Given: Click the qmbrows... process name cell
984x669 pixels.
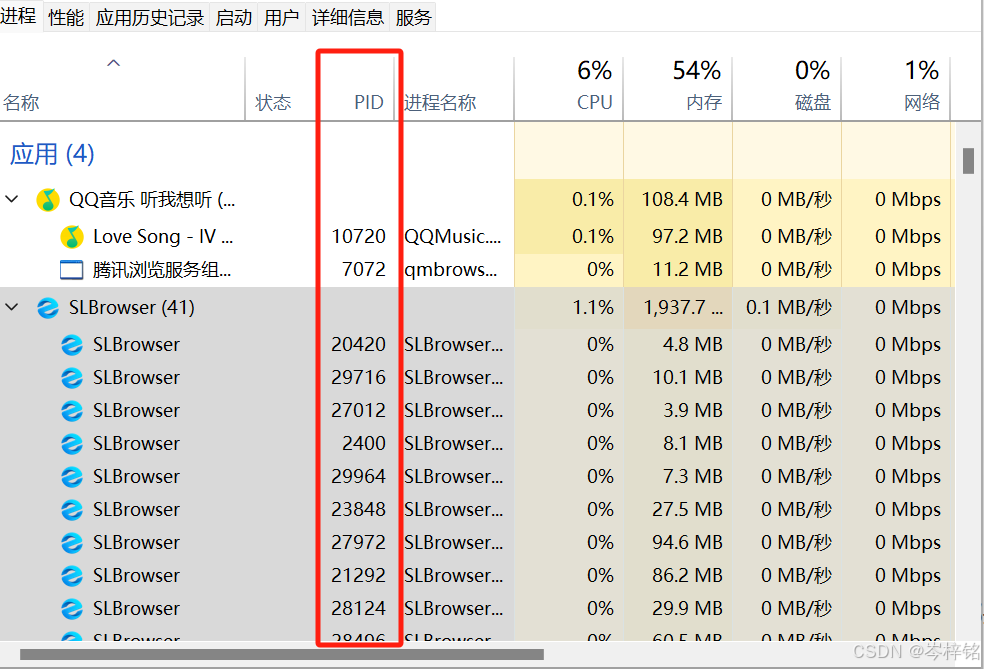Looking at the screenshot, I should tap(451, 270).
